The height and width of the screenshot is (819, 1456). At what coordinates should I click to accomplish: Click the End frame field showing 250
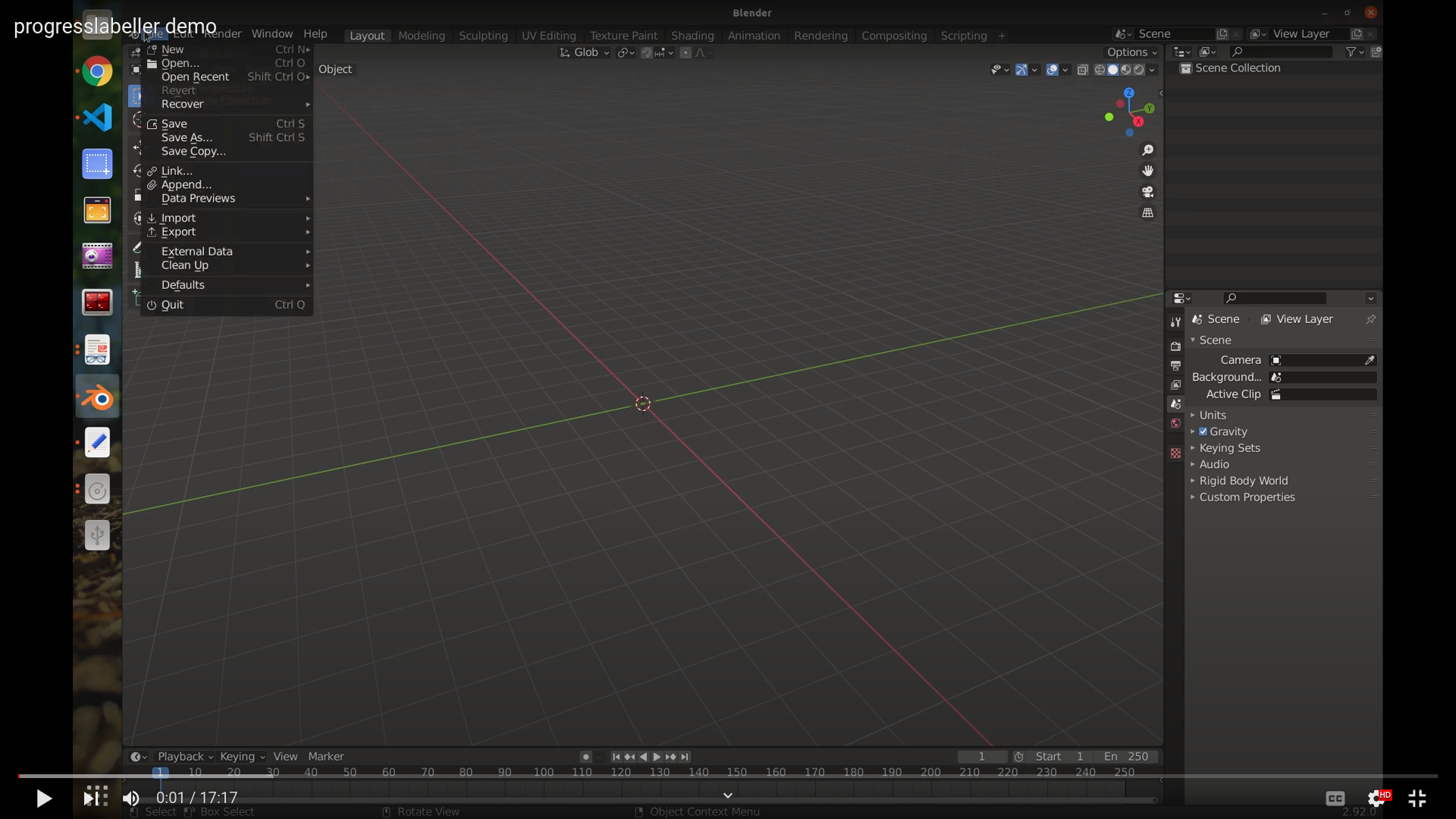pos(1127,757)
